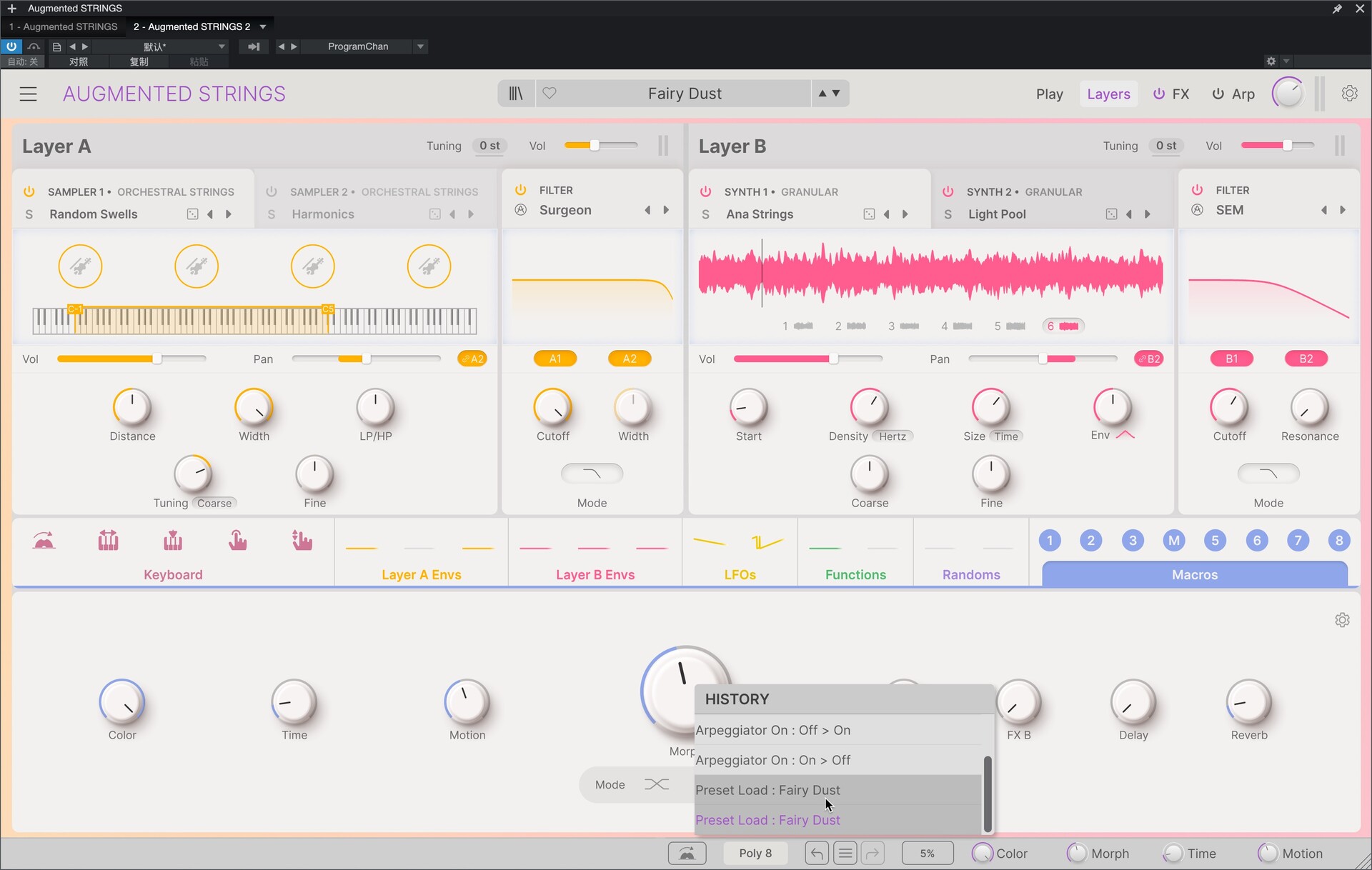The height and width of the screenshot is (870, 1372).
Task: Select next Light Pool sample arrow
Action: 1148,214
